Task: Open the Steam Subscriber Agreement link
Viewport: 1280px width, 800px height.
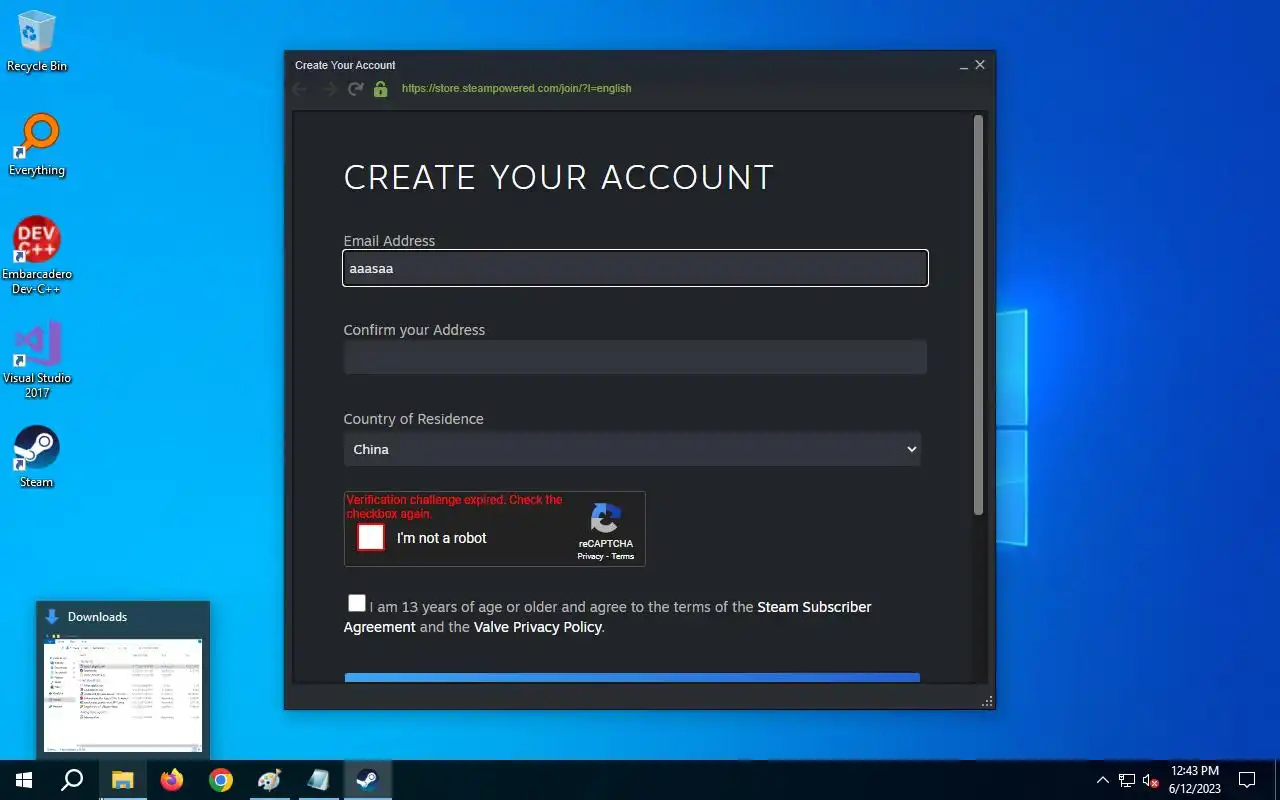Action: point(607,617)
